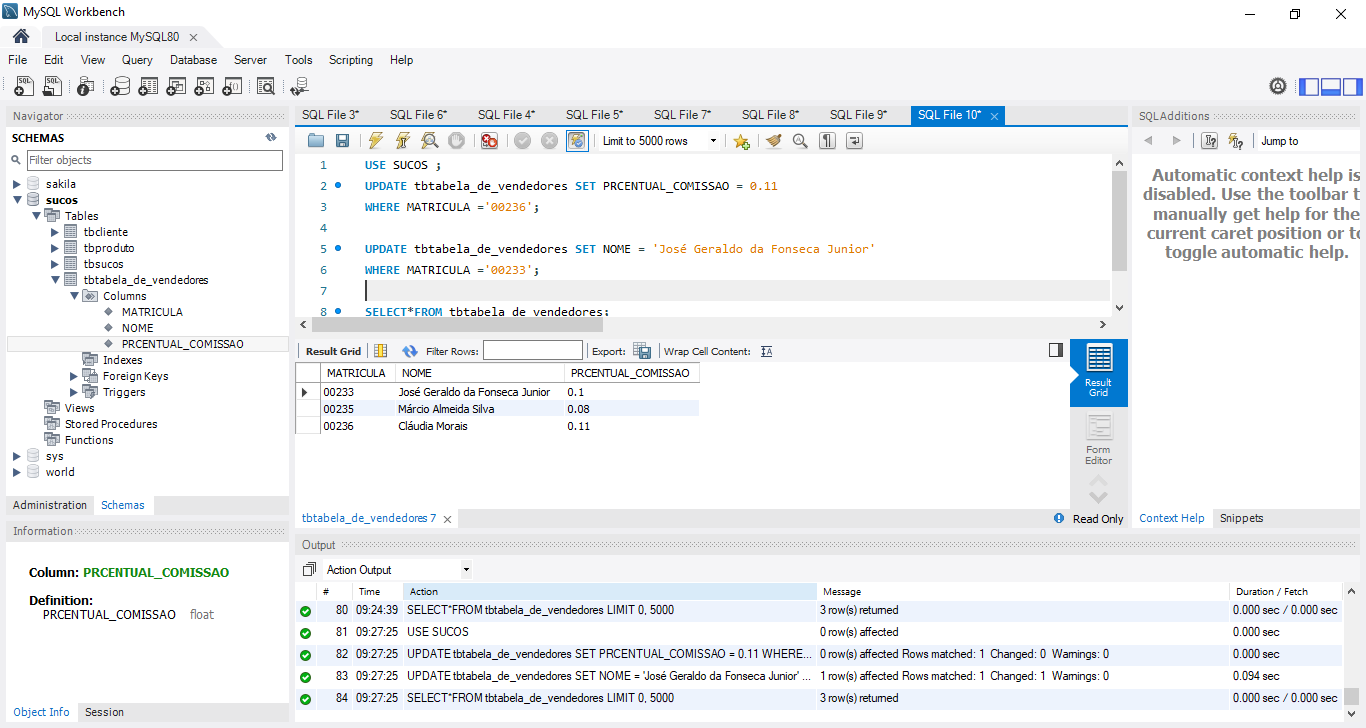Open the Workbench preferences gear icon
Screen dimensions: 1366x728
(1277, 87)
